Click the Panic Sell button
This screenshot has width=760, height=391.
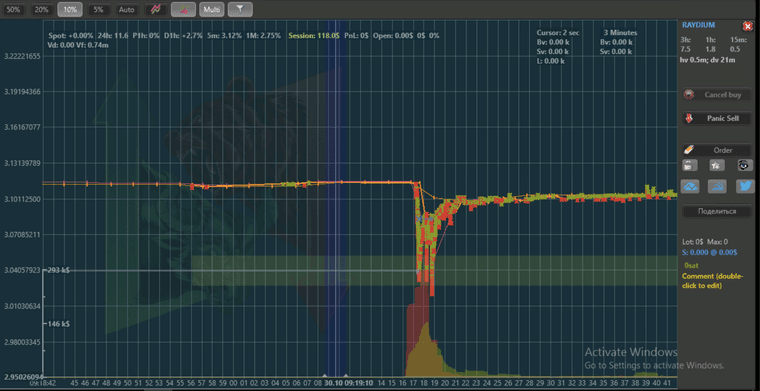[717, 118]
